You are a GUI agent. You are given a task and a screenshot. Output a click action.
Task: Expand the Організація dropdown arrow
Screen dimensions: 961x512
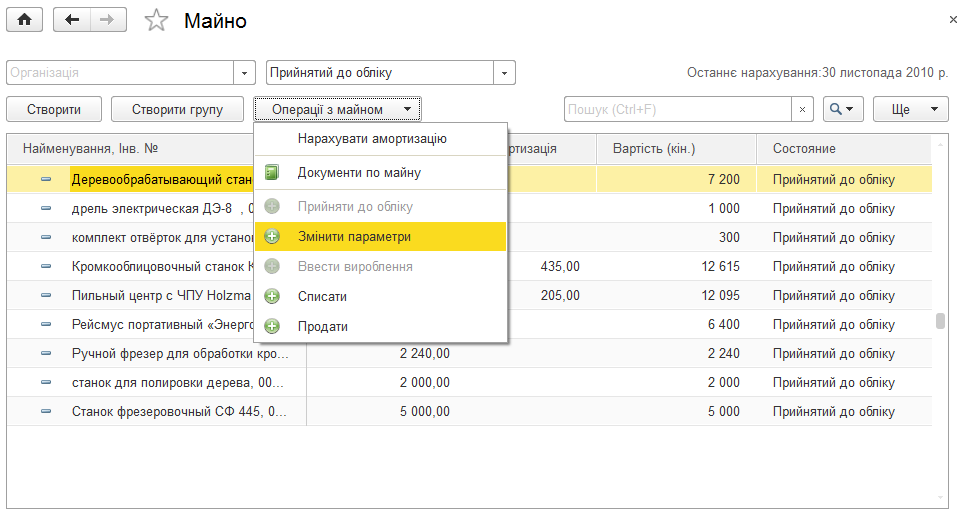244,72
